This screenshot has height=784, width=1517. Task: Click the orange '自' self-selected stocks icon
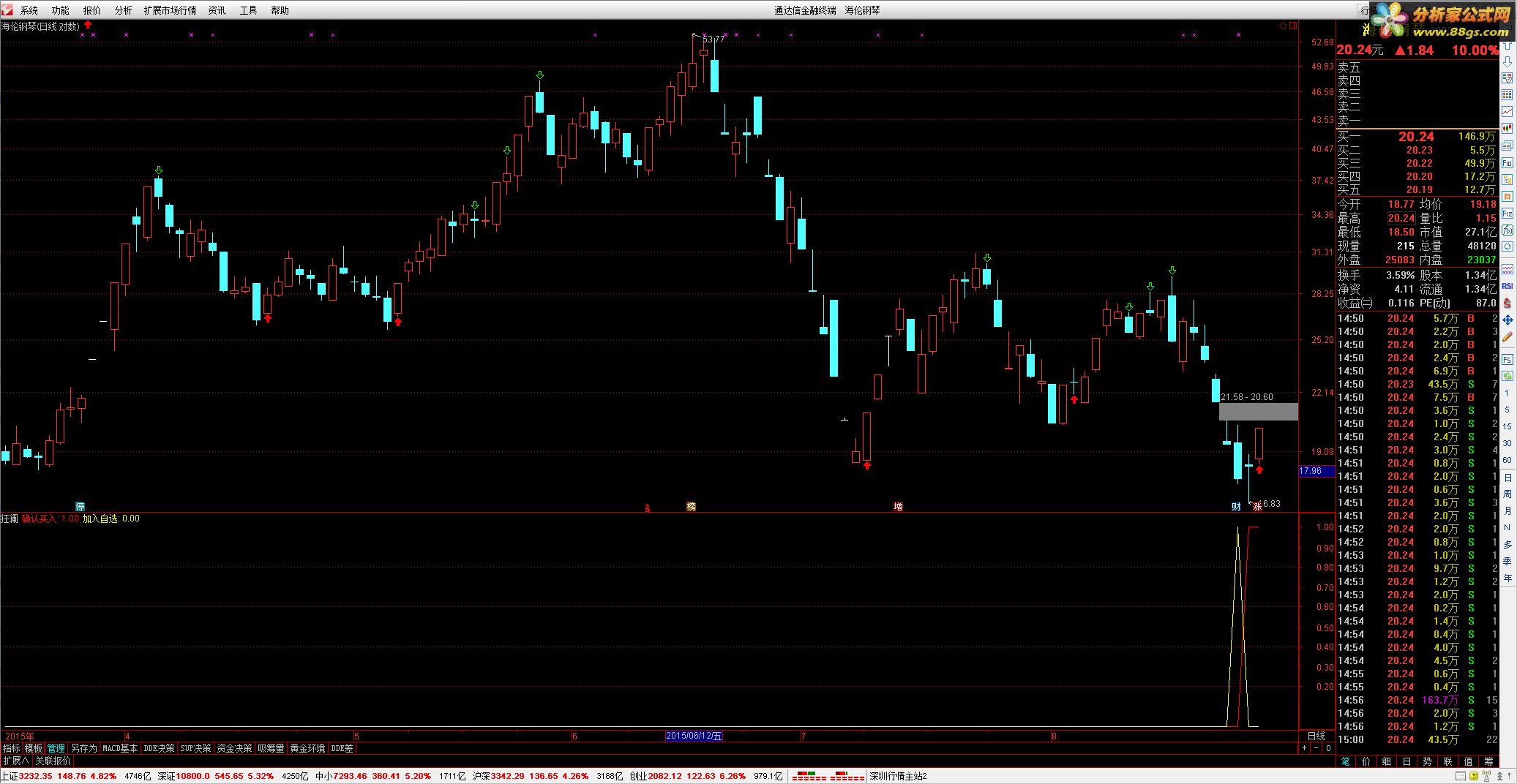[x=1507, y=196]
